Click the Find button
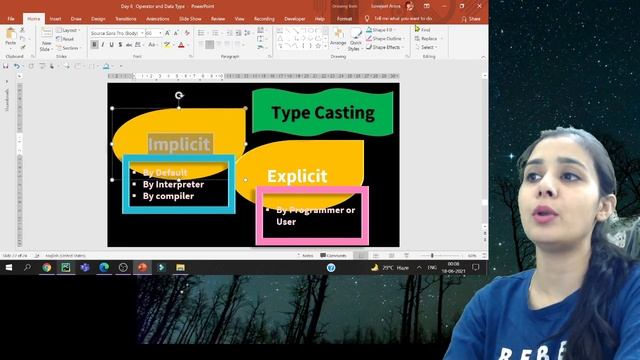 [x=422, y=30]
